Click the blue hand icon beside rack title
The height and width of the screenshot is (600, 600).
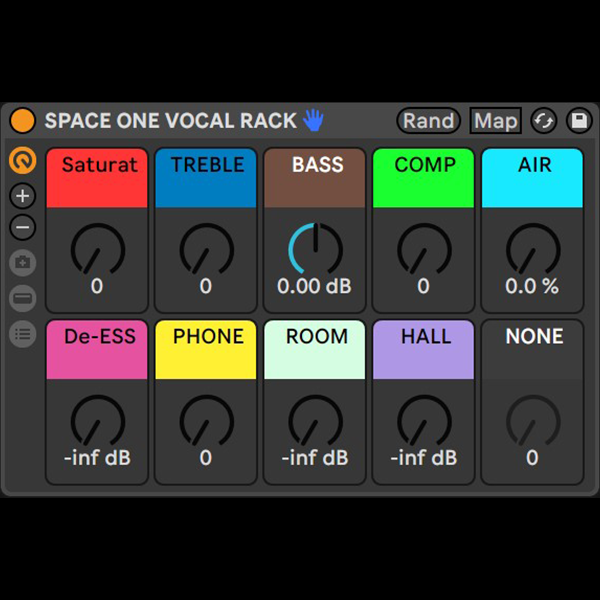click(313, 120)
